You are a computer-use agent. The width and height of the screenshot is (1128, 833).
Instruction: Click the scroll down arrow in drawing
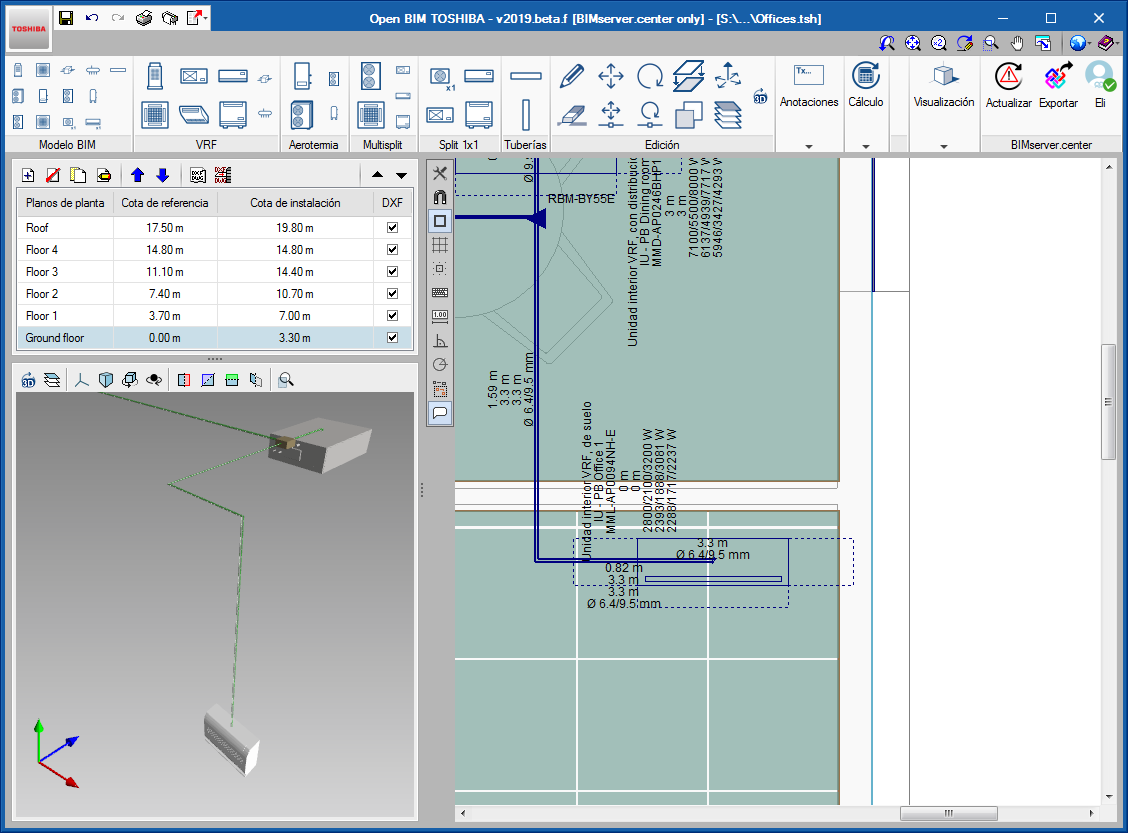(1108, 796)
